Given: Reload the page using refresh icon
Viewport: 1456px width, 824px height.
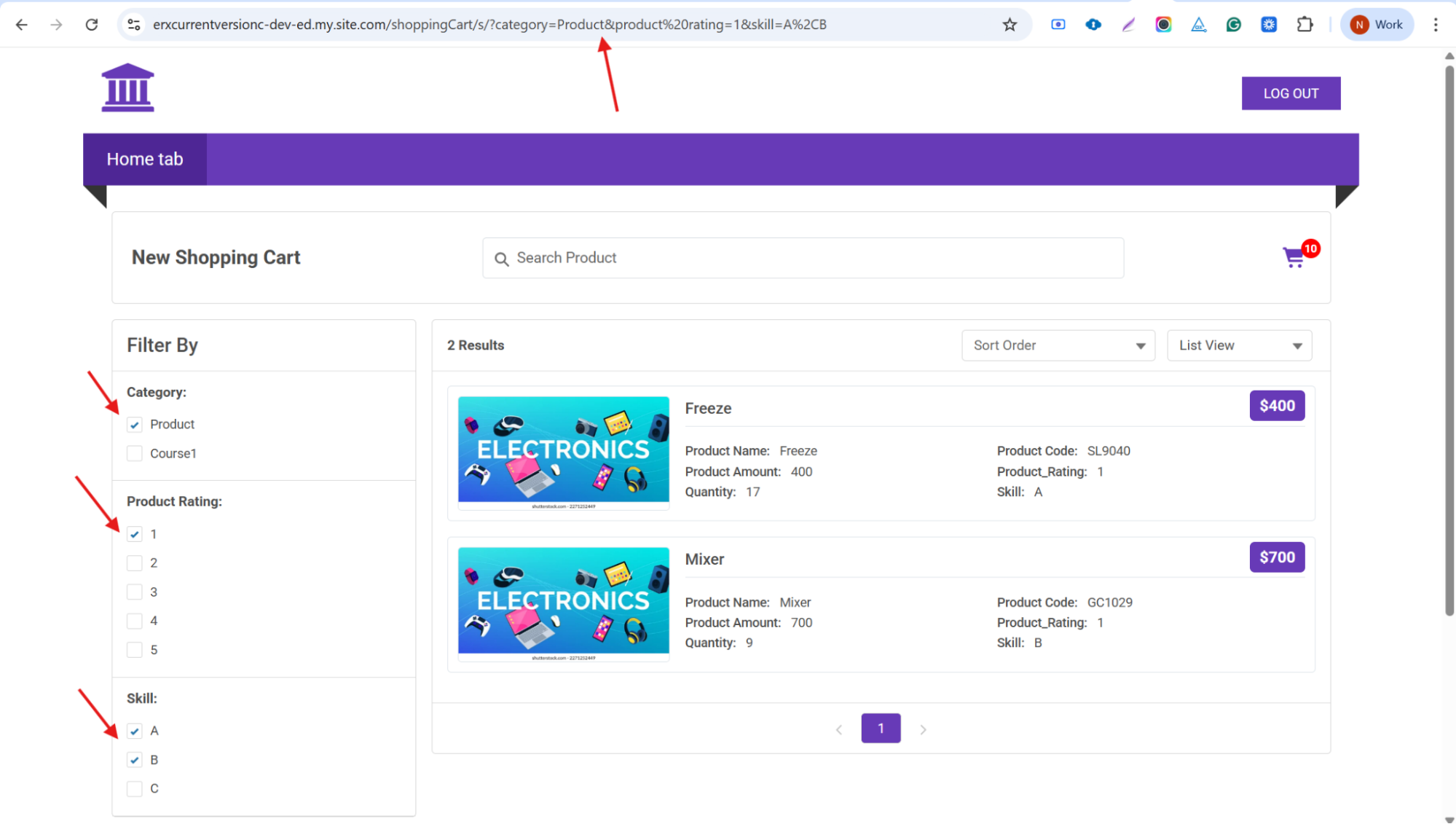Looking at the screenshot, I should point(92,25).
